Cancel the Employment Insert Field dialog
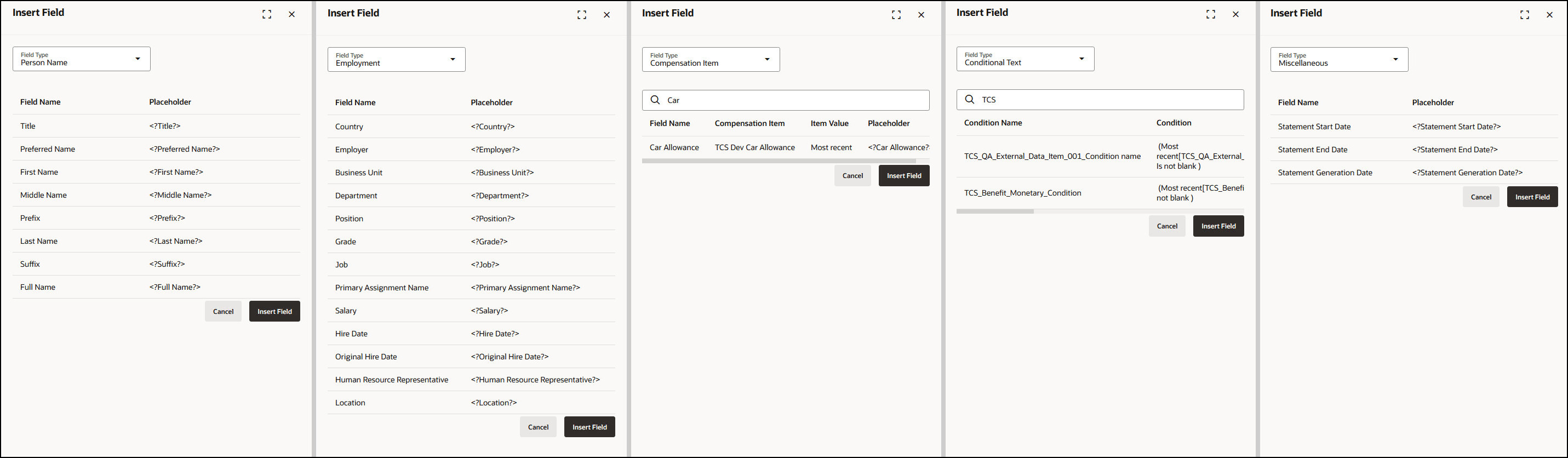1568x458 pixels. click(538, 427)
